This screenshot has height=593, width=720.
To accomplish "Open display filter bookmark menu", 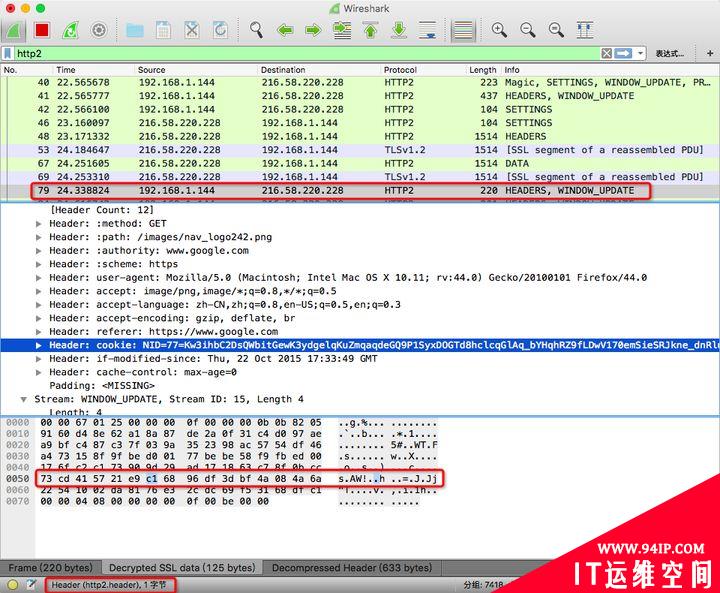I will point(8,54).
